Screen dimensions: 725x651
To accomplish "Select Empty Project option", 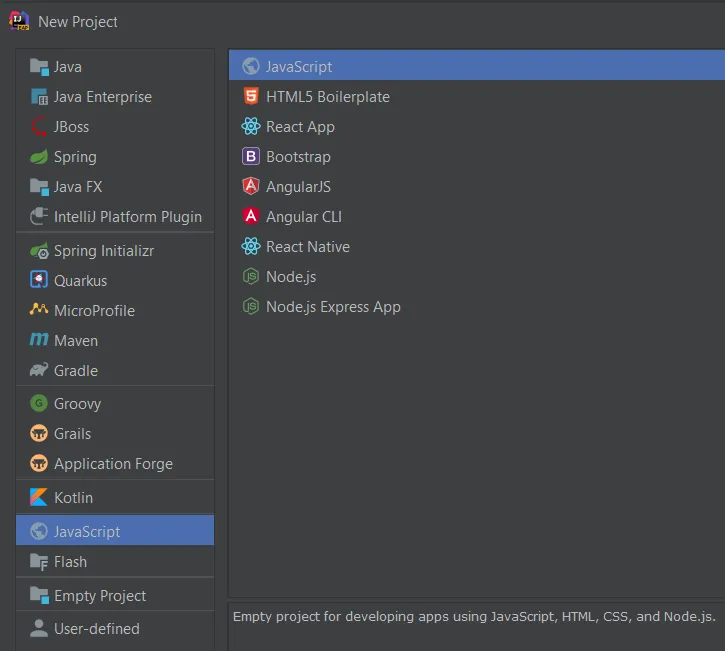I will tap(115, 596).
